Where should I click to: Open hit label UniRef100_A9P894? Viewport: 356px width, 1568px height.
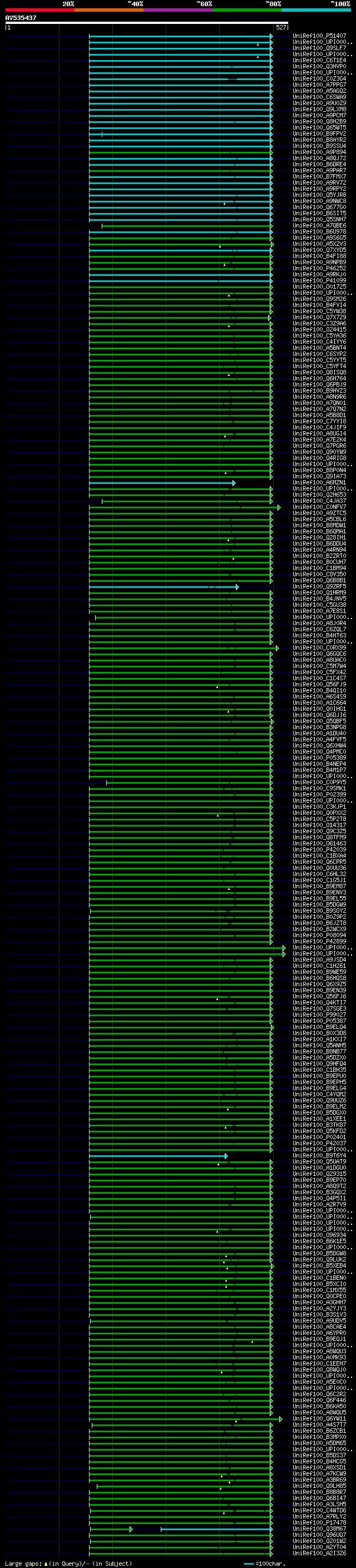click(319, 152)
